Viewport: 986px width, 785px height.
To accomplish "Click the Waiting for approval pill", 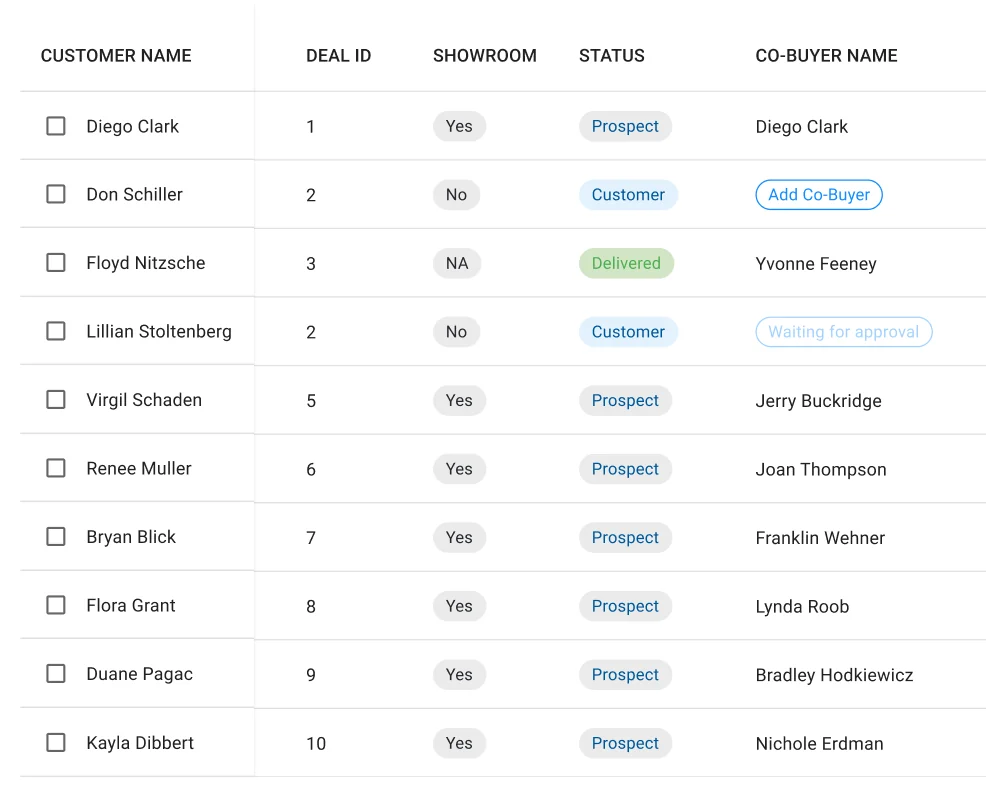I will (843, 331).
